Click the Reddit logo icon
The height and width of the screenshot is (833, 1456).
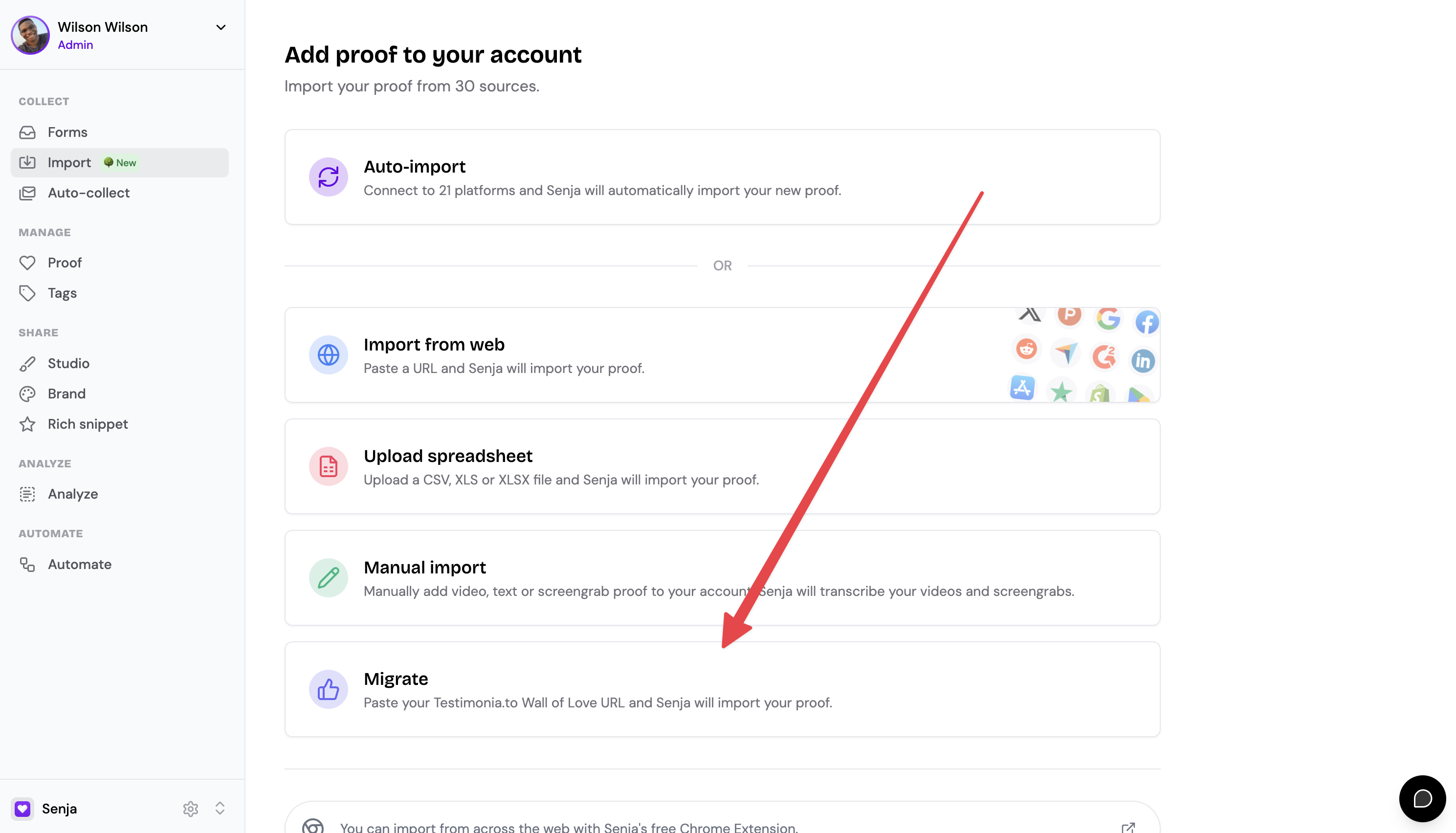coord(1026,349)
